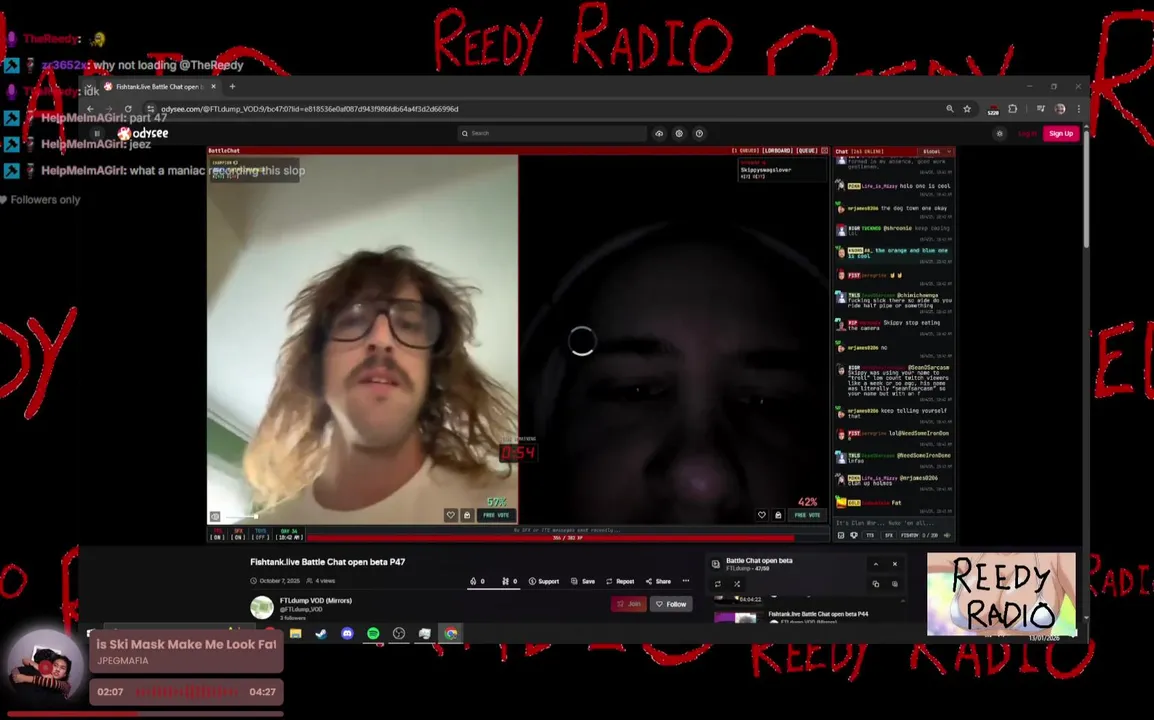Follow the FTLdump VOD channel
1154x720 pixels.
pyautogui.click(x=671, y=604)
